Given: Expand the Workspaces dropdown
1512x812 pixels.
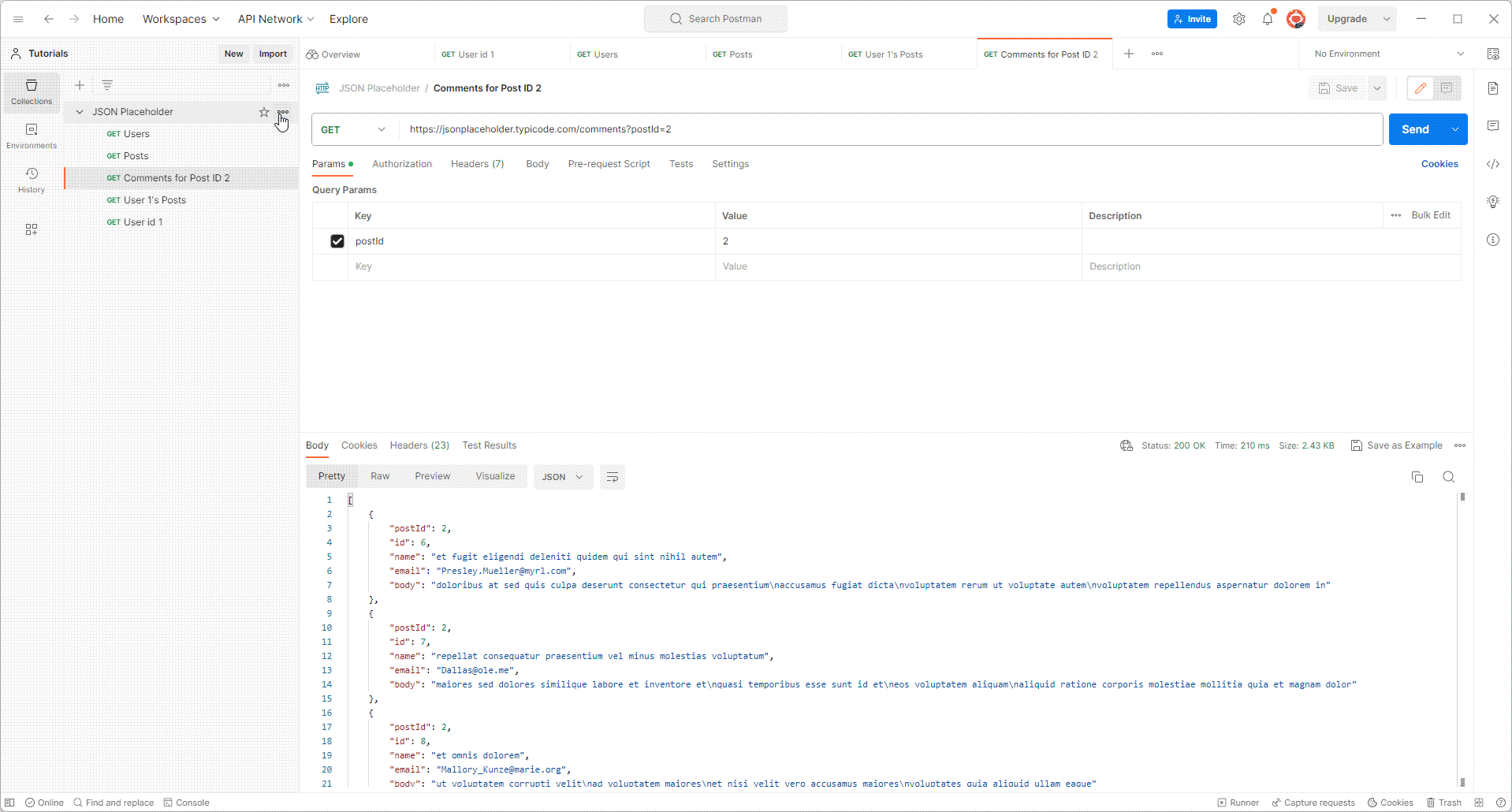Looking at the screenshot, I should tap(181, 19).
